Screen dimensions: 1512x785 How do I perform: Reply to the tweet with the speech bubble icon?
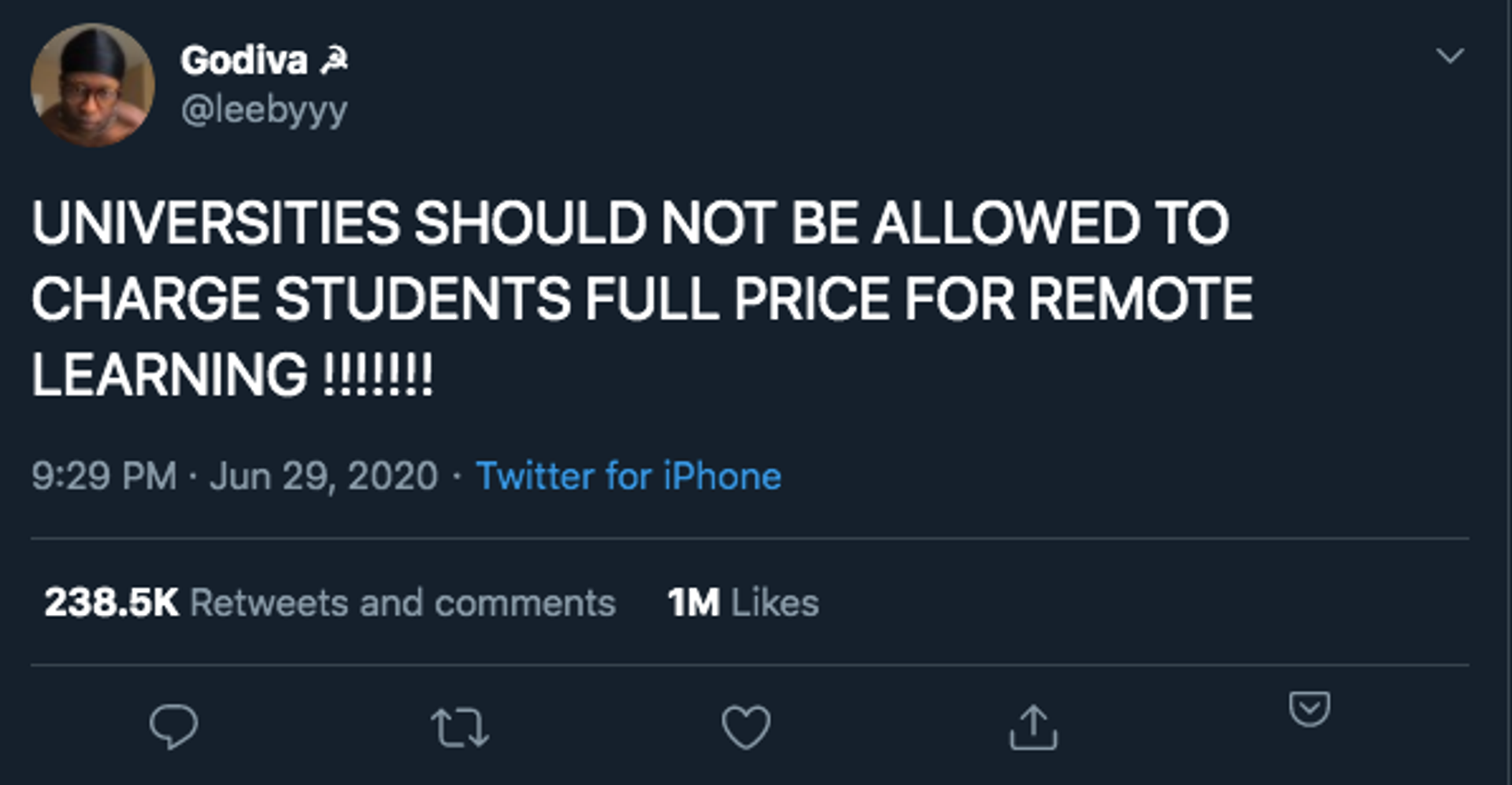click(x=174, y=727)
